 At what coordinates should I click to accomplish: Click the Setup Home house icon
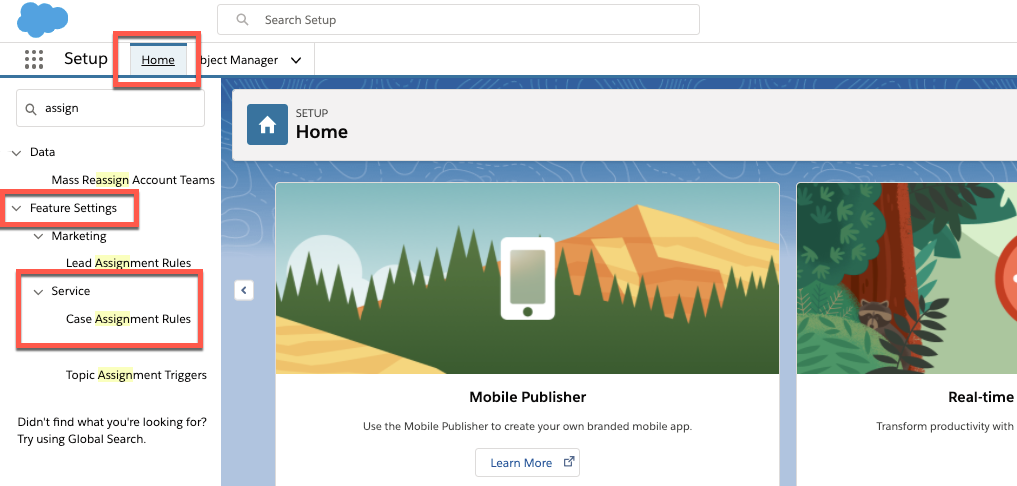click(x=267, y=125)
